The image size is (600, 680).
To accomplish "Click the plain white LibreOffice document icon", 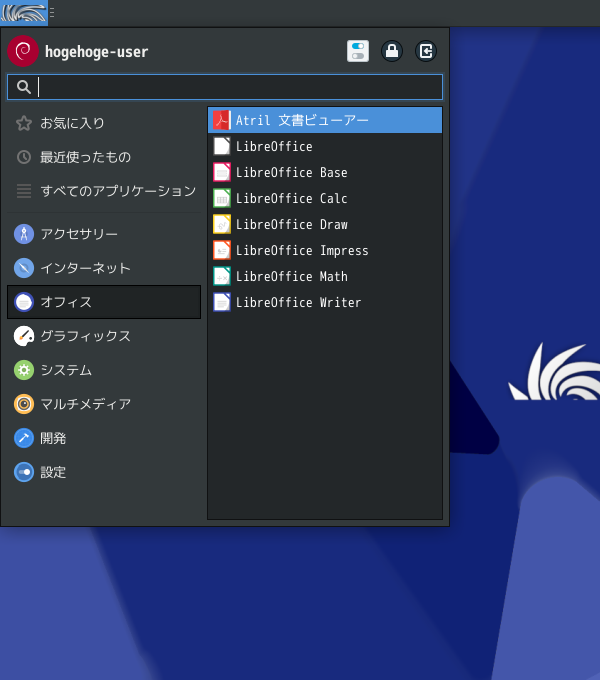I will pos(222,146).
